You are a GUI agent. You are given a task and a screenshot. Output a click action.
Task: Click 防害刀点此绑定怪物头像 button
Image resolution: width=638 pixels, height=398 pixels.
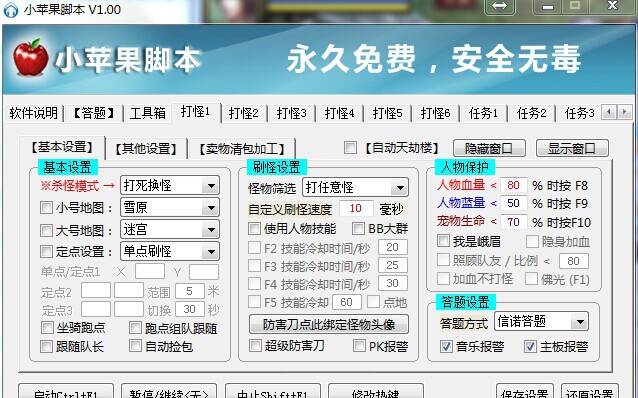click(329, 324)
